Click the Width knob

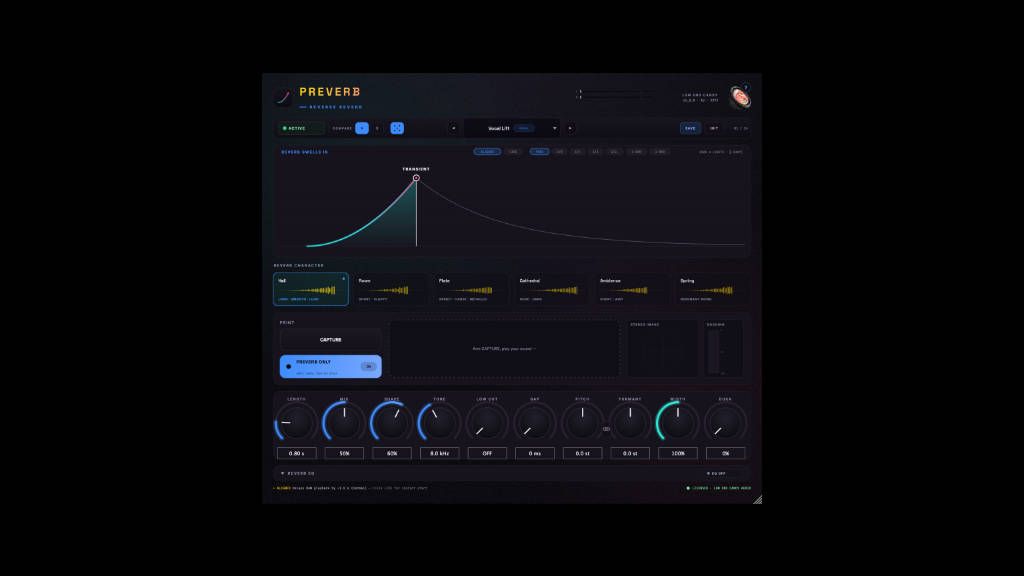coord(678,423)
